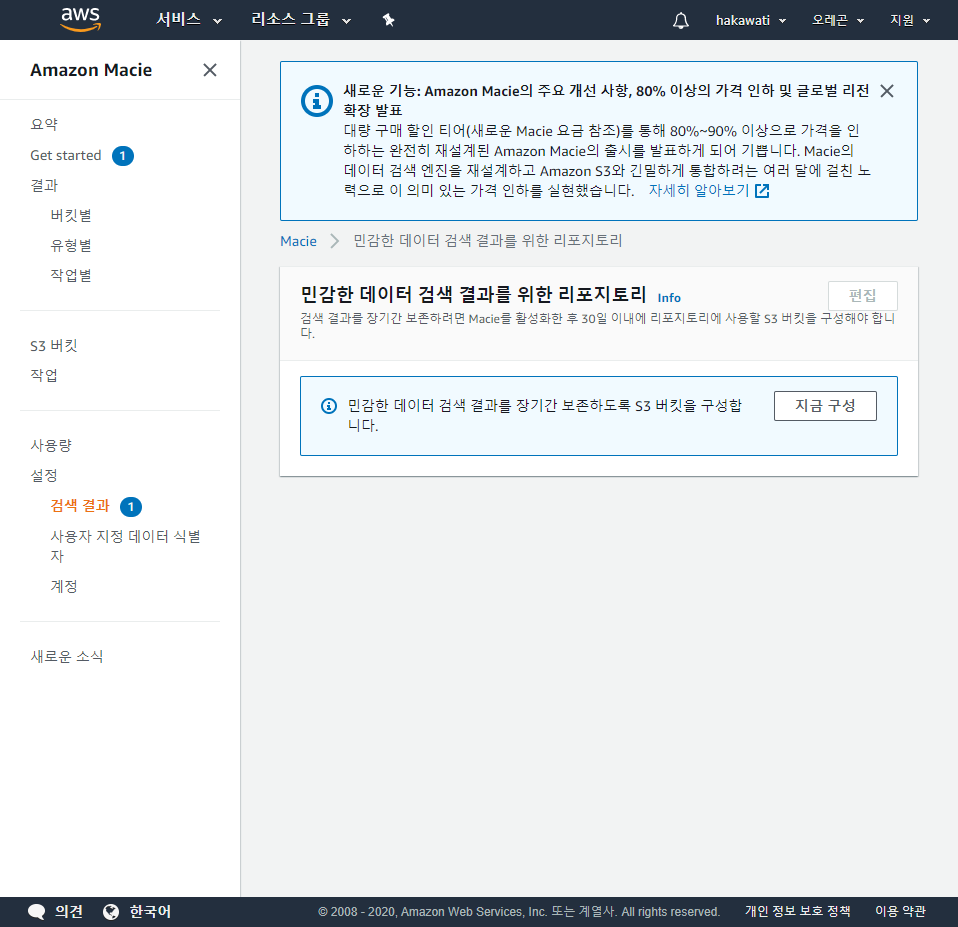This screenshot has width=958, height=927.
Task: Expand the hakawati account menu
Action: click(751, 21)
